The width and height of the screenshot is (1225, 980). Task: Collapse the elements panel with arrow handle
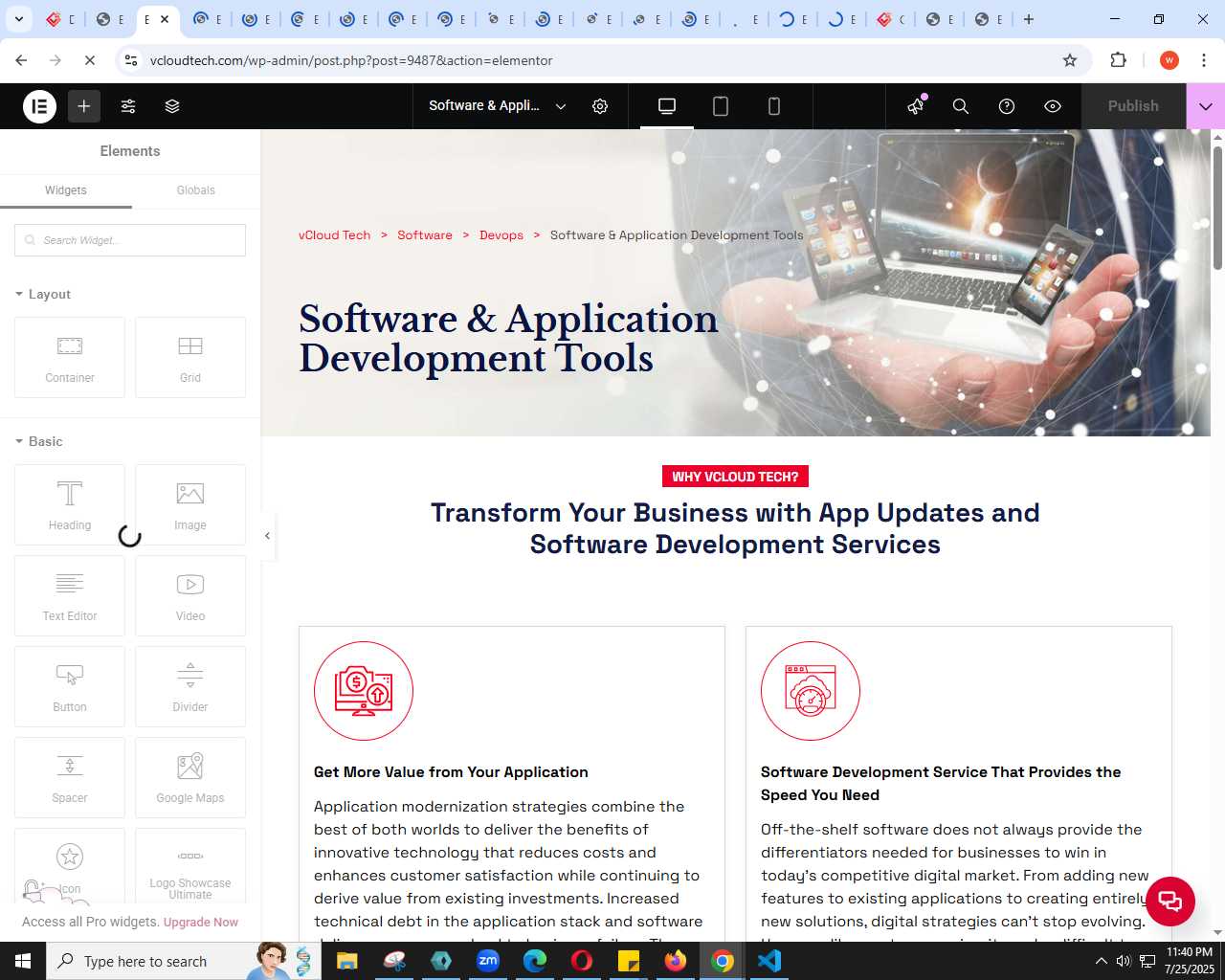(267, 536)
